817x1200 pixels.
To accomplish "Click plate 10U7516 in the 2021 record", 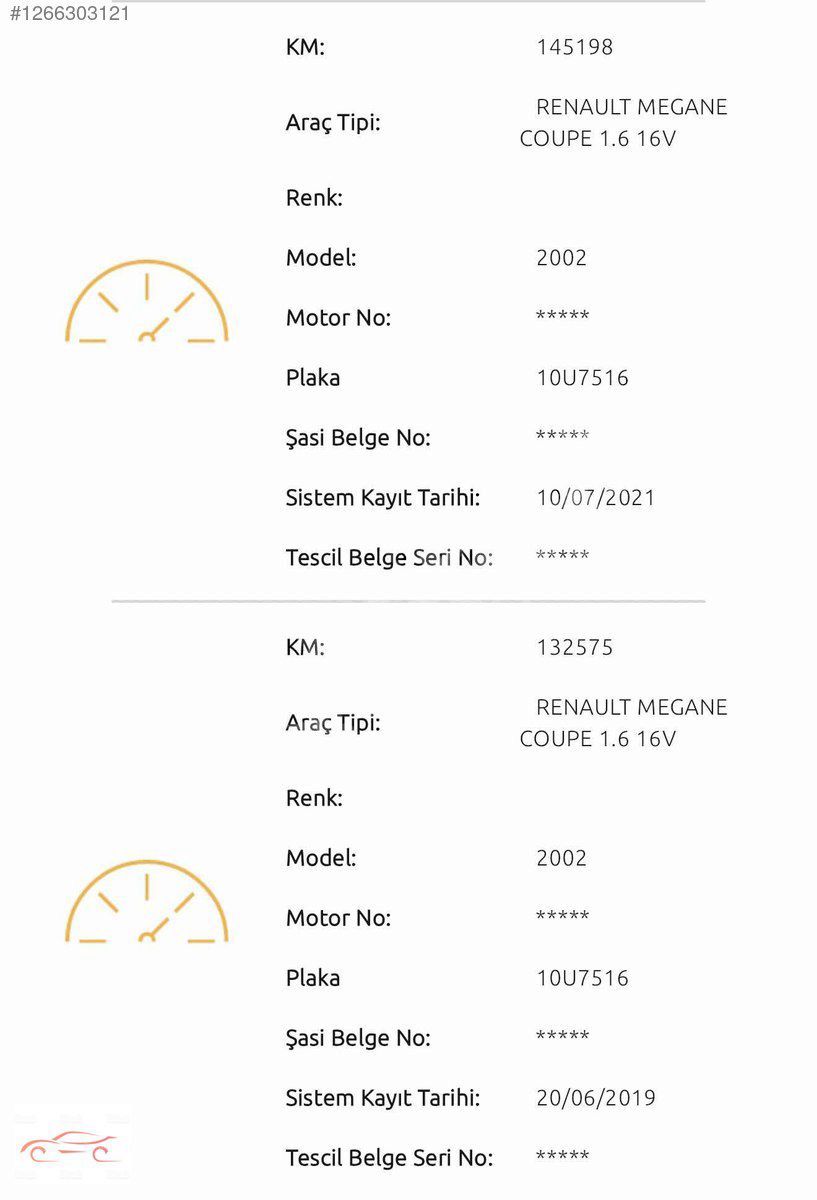I will coord(583,378).
